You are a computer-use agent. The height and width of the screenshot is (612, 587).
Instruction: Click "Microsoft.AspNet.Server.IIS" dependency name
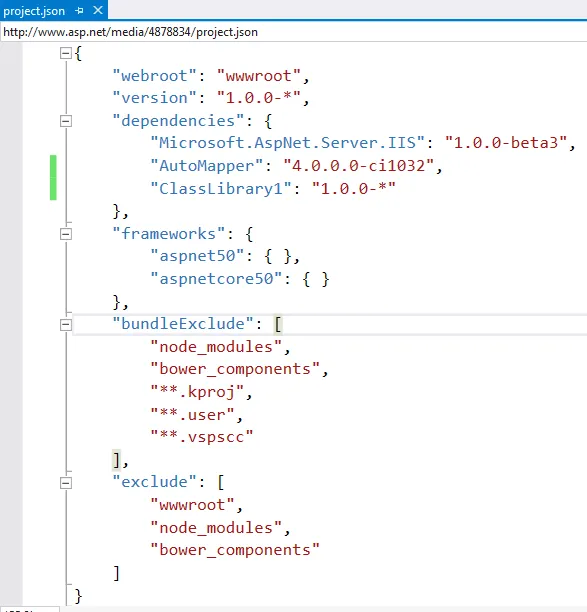pyautogui.click(x=288, y=143)
